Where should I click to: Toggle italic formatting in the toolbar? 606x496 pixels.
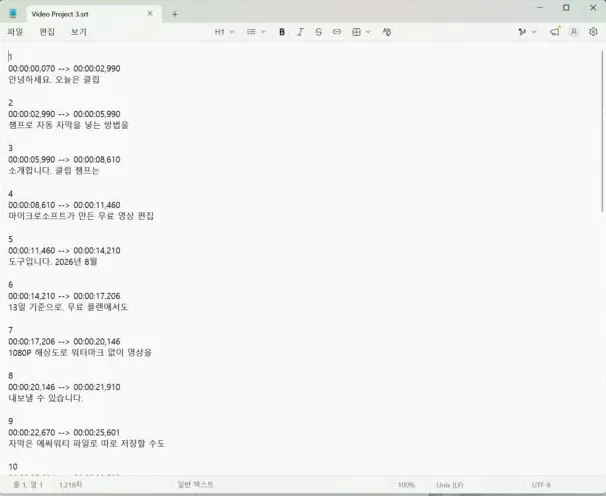(300, 32)
